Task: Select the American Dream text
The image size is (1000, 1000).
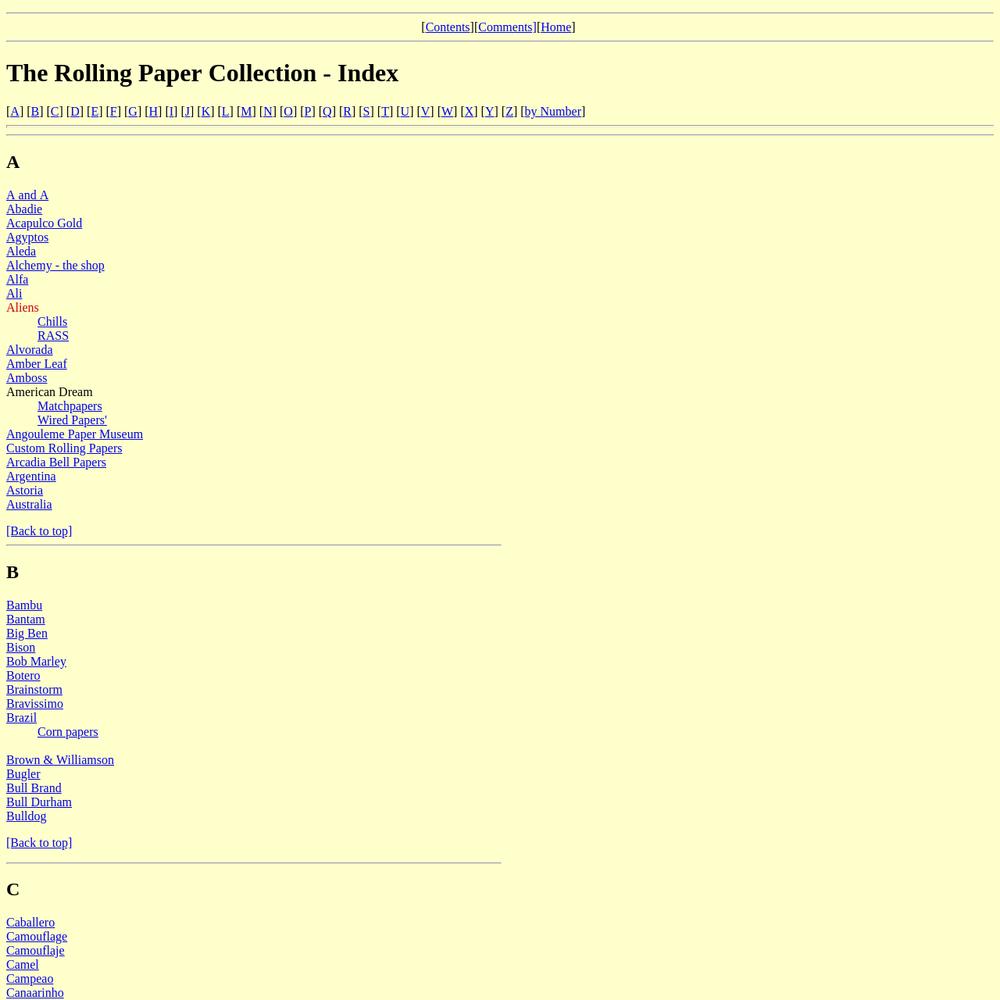Action: [49, 392]
